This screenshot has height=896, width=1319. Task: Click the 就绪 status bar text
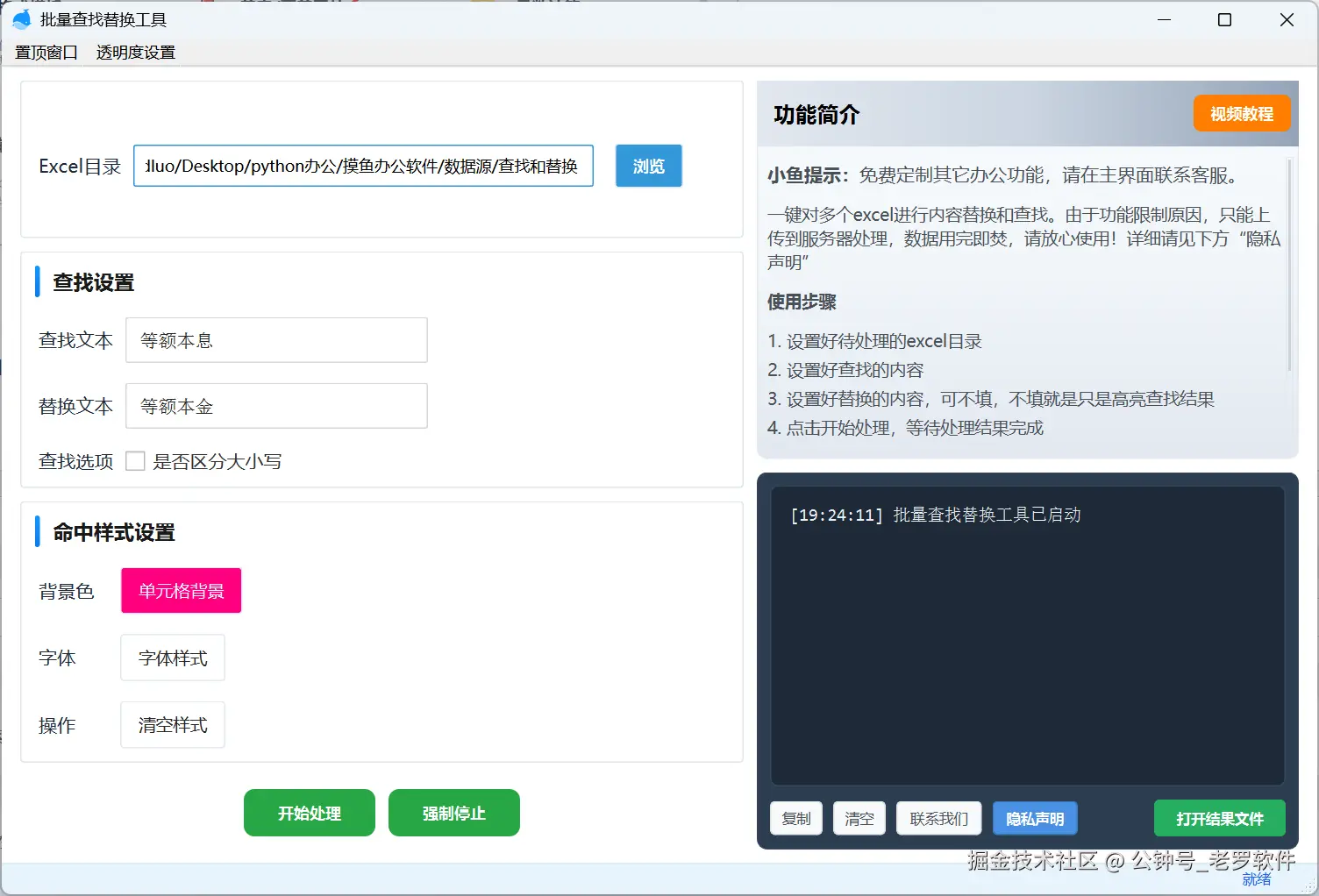click(x=1257, y=879)
